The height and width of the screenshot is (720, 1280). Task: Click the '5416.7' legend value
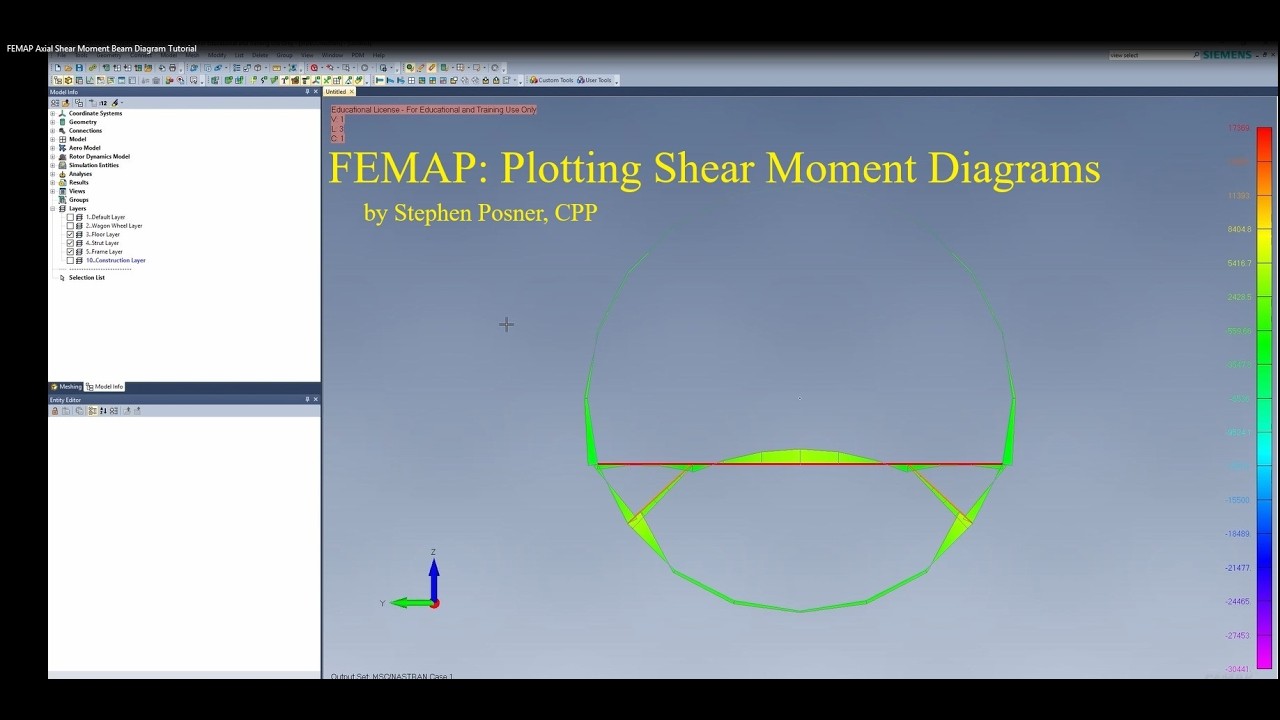tap(1239, 264)
